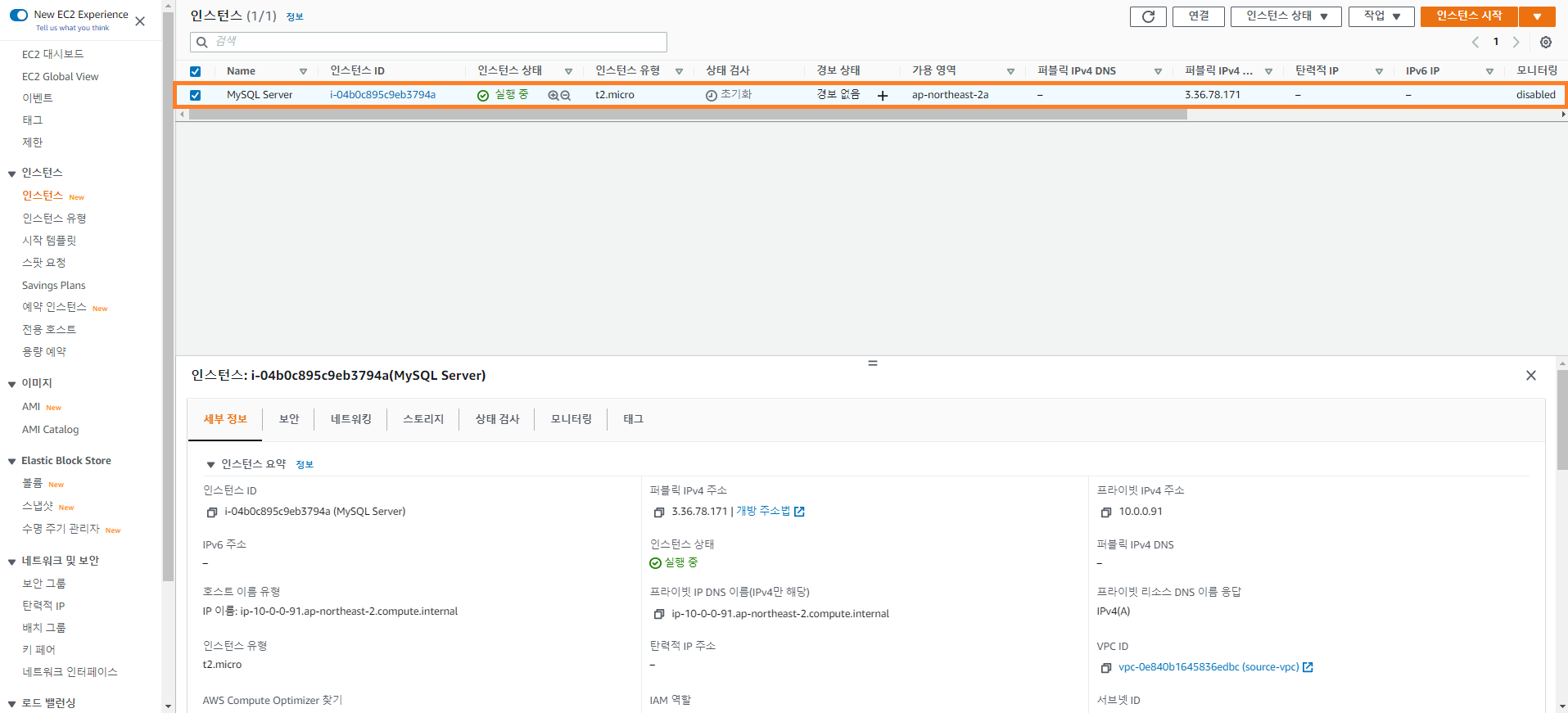Collapse Elastic Block Store section

[11, 462]
